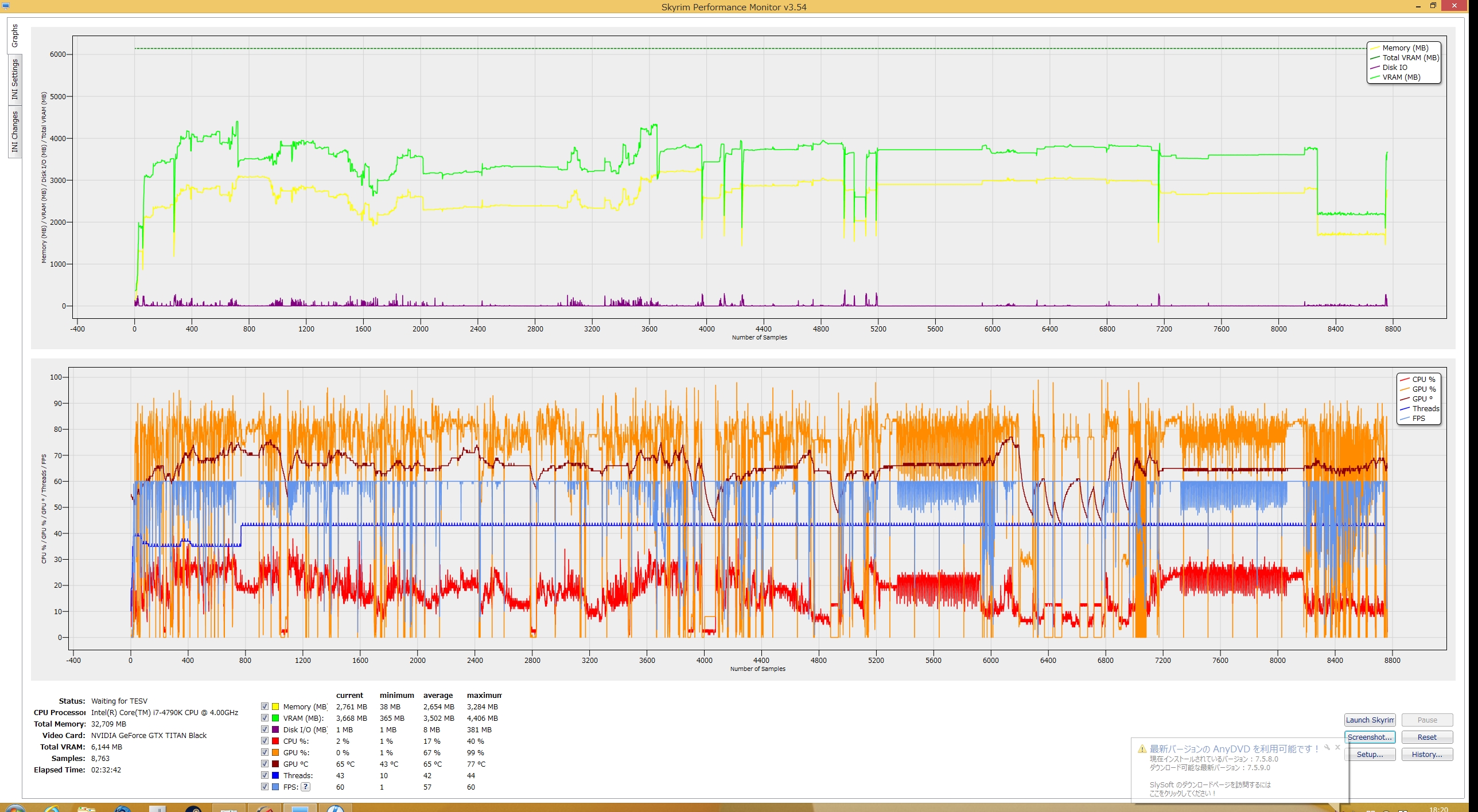Screen dimensions: 1478x812
Task: Click the Total Memory value '32,709 MB'
Action: 108,724
